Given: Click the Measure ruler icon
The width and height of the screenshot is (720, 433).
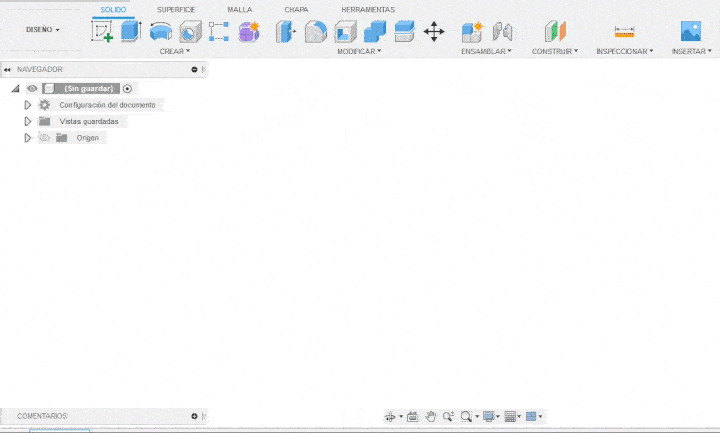Looking at the screenshot, I should click(x=624, y=31).
